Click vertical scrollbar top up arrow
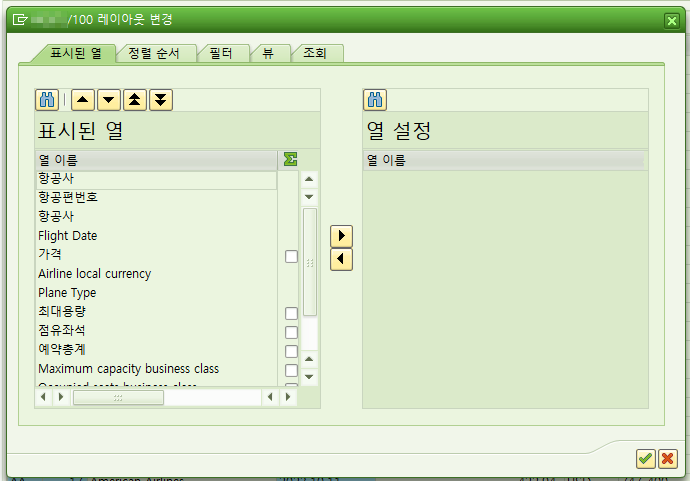The image size is (690, 481). pos(309,179)
